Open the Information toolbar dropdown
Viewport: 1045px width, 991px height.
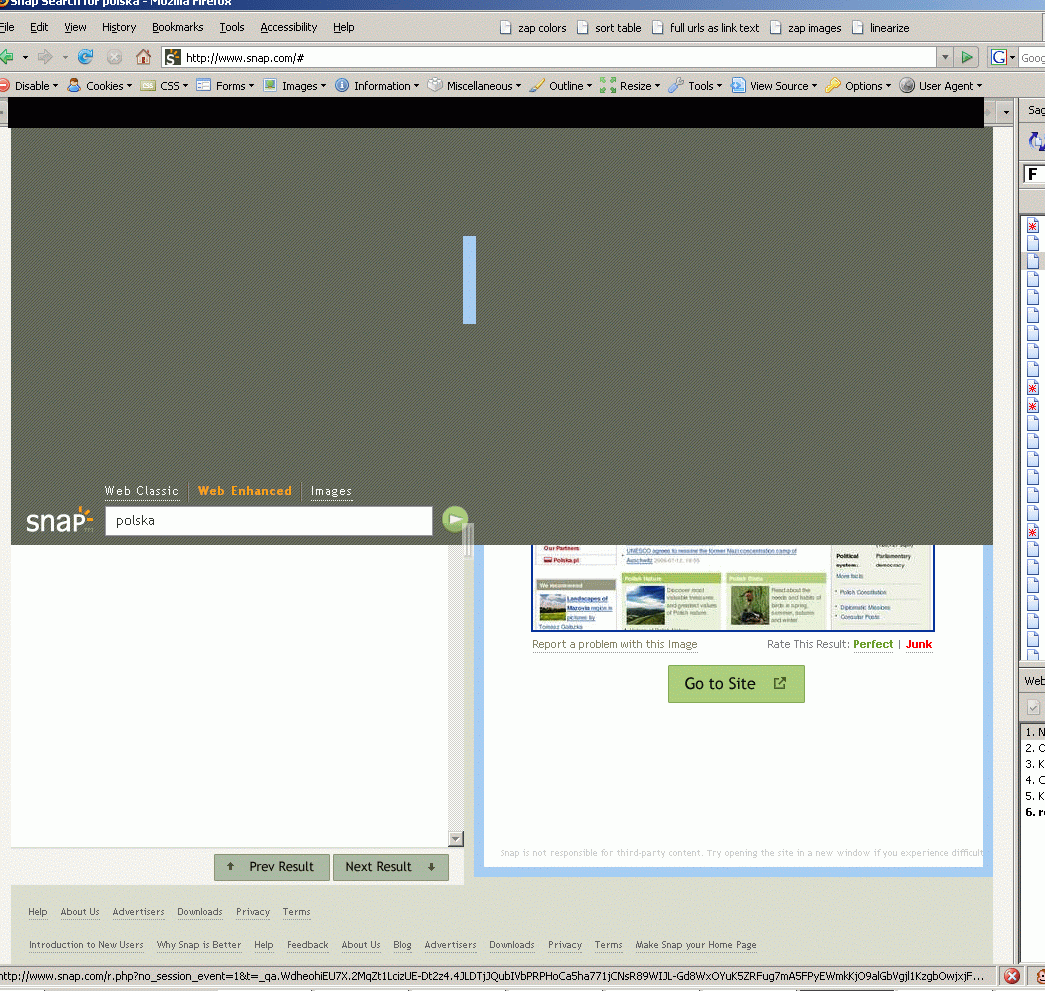(x=377, y=86)
